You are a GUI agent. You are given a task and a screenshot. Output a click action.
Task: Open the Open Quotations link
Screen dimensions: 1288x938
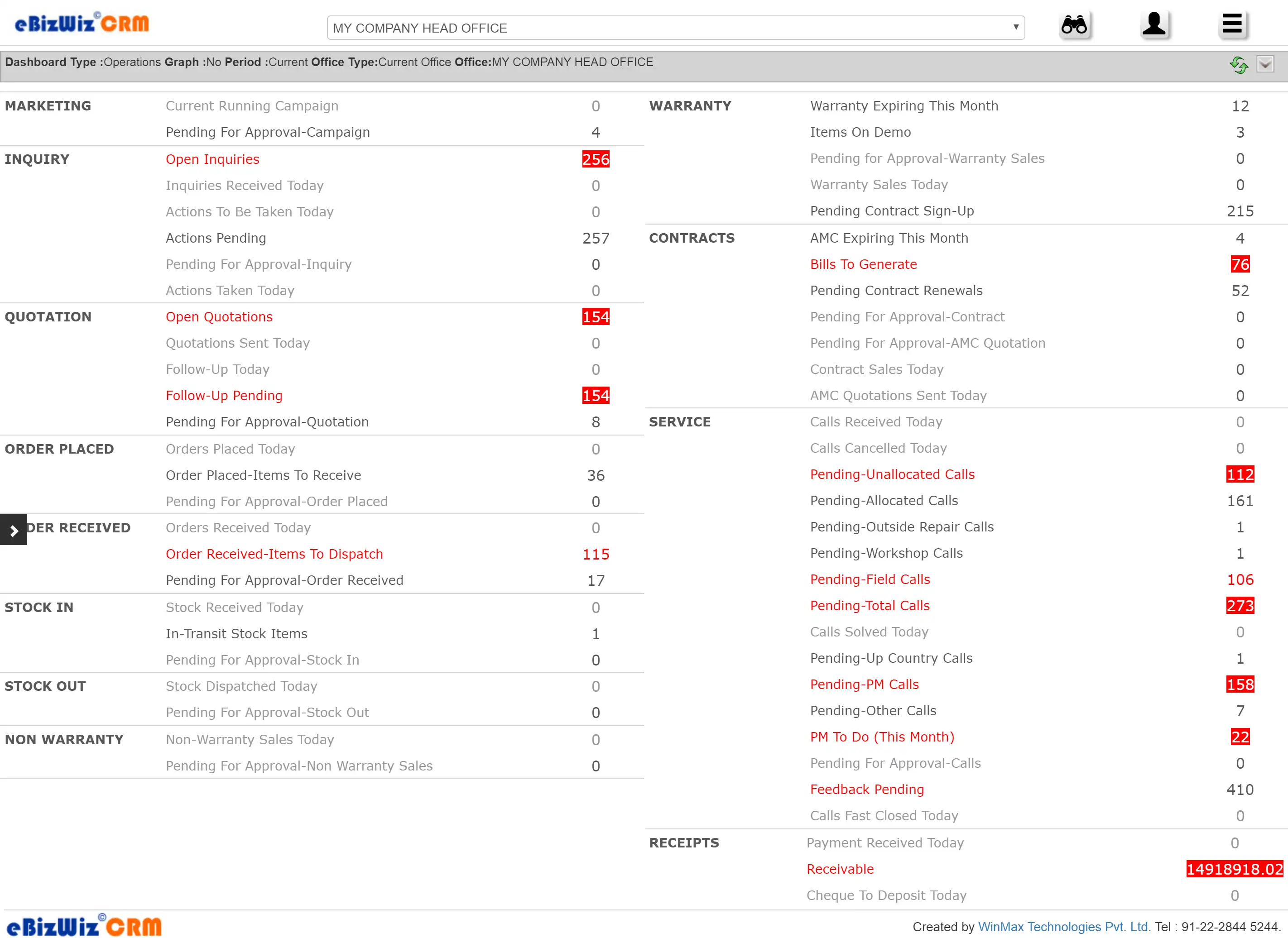tap(219, 317)
